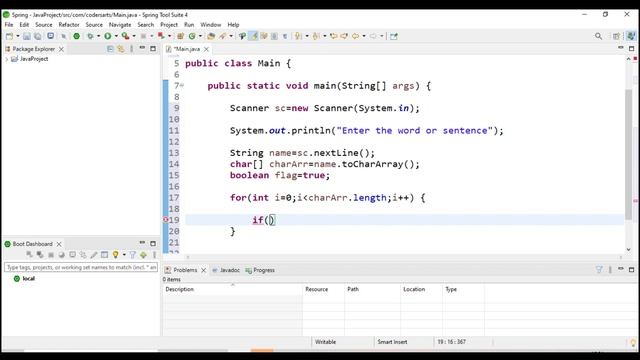640x360 pixels.
Task: Click the Run Last Tool external tools icon
Action: click(x=125, y=36)
